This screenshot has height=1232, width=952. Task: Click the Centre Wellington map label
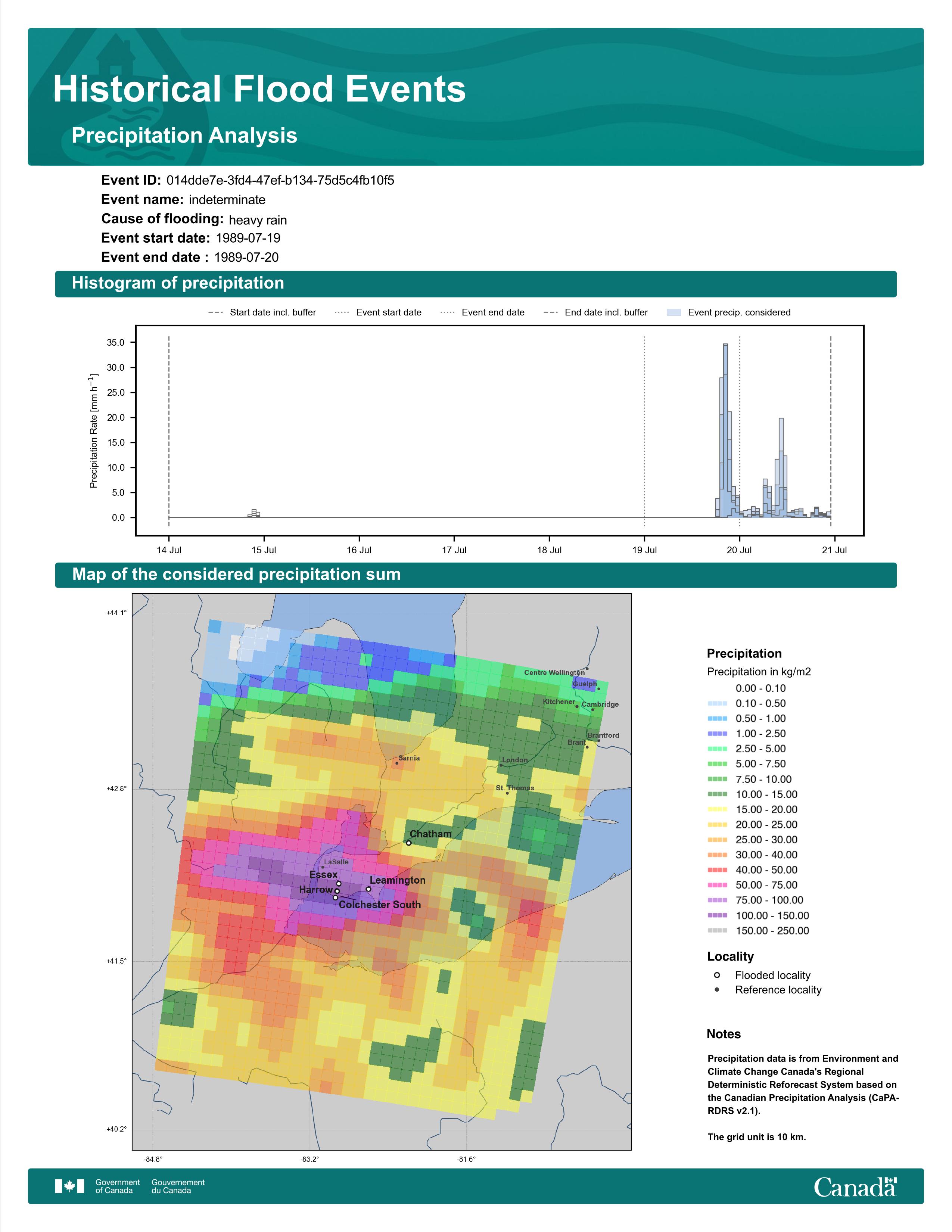pyautogui.click(x=554, y=672)
